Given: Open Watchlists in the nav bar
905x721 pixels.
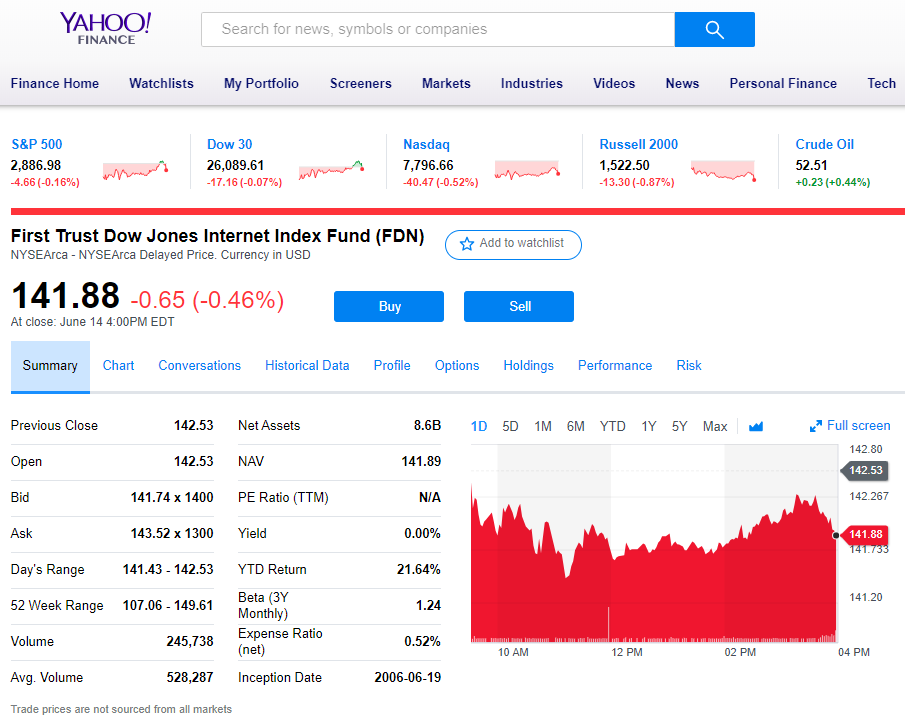Looking at the screenshot, I should point(162,84).
